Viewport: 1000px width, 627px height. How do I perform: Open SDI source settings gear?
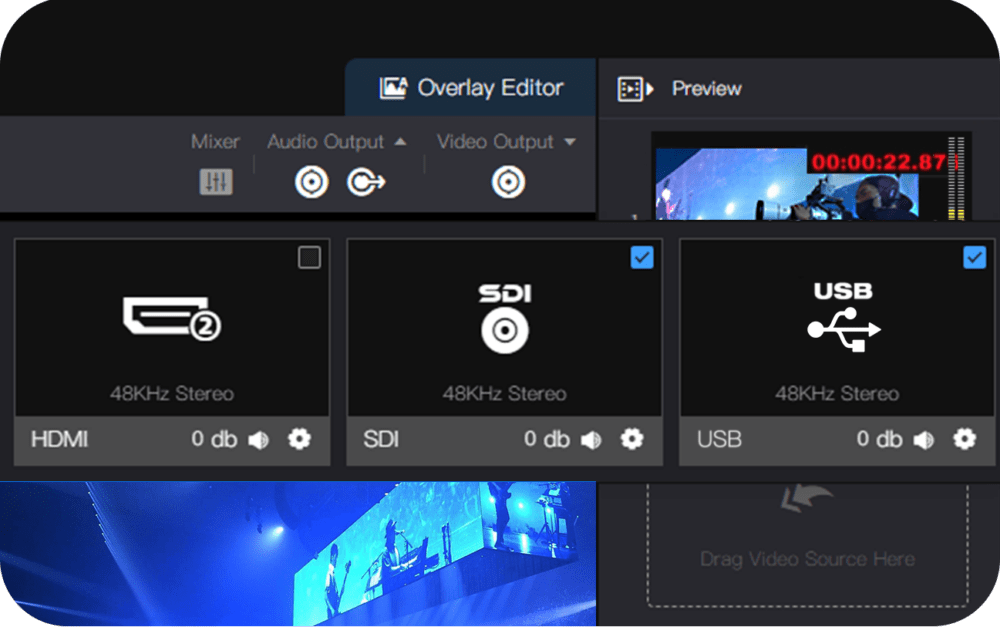coord(631,439)
